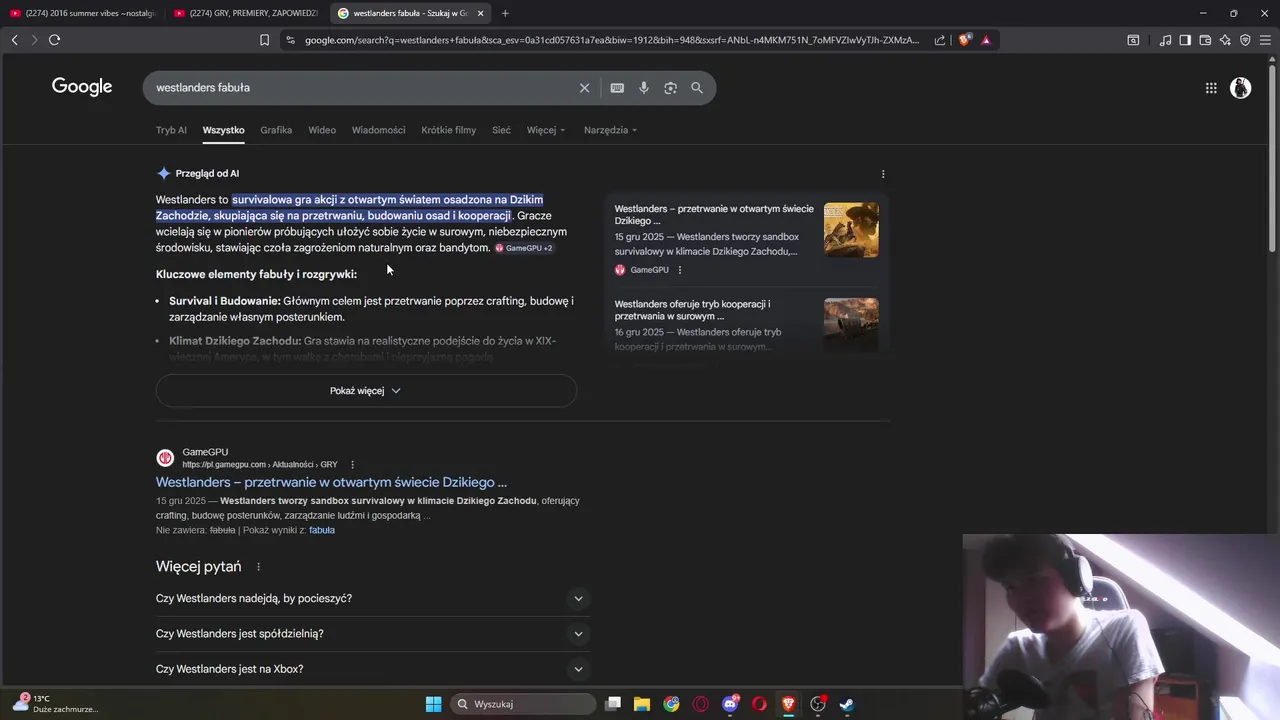The width and height of the screenshot is (1280, 720).
Task: Search by image with the lens icon
Action: [670, 88]
